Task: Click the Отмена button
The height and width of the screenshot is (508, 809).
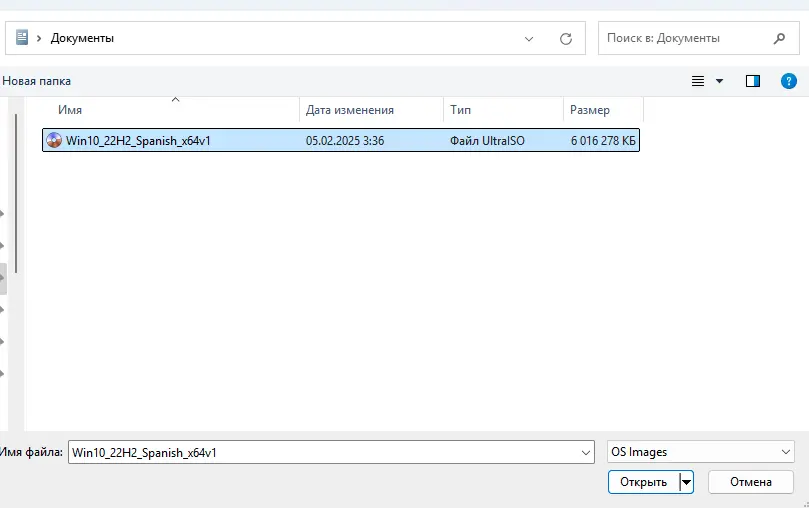Action: pyautogui.click(x=751, y=482)
